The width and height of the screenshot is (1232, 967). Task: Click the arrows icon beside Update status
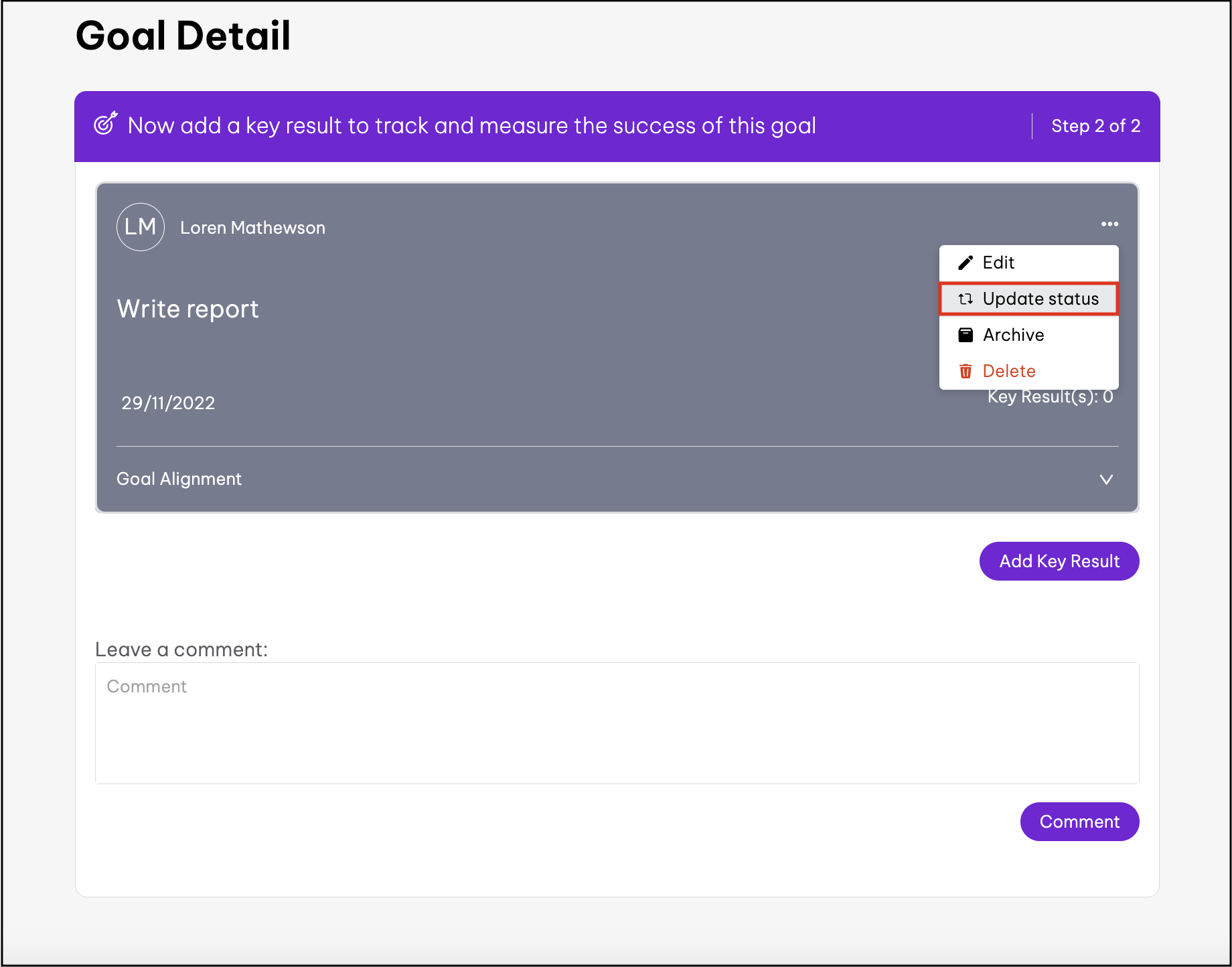coord(966,299)
